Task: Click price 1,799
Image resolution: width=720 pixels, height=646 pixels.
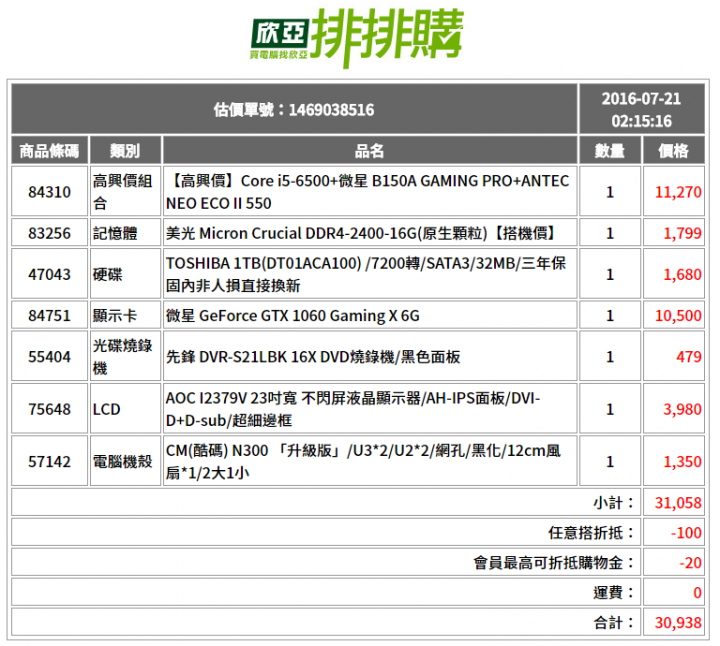Action: (682, 233)
